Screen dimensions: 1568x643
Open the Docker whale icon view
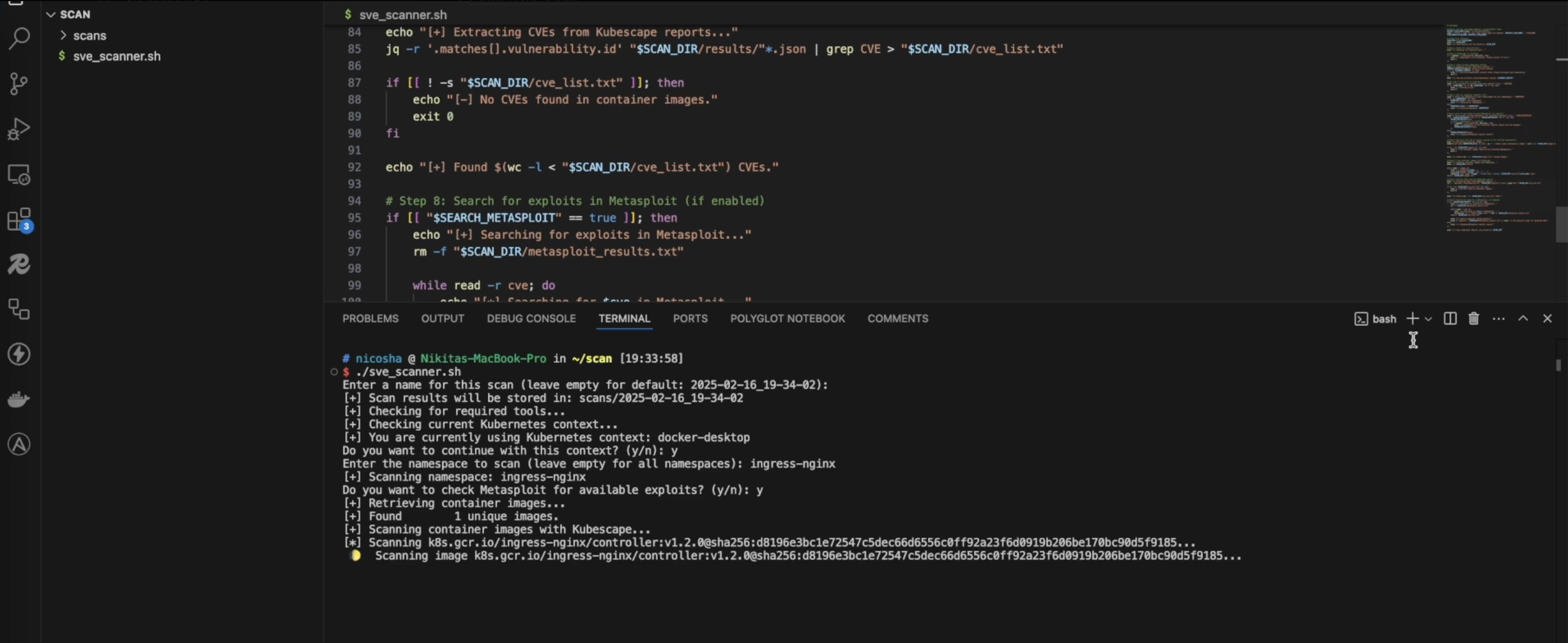point(19,399)
